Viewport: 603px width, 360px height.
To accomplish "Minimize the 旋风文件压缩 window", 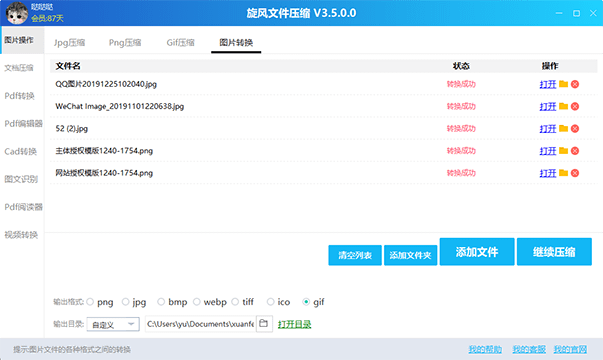I will click(x=559, y=13).
